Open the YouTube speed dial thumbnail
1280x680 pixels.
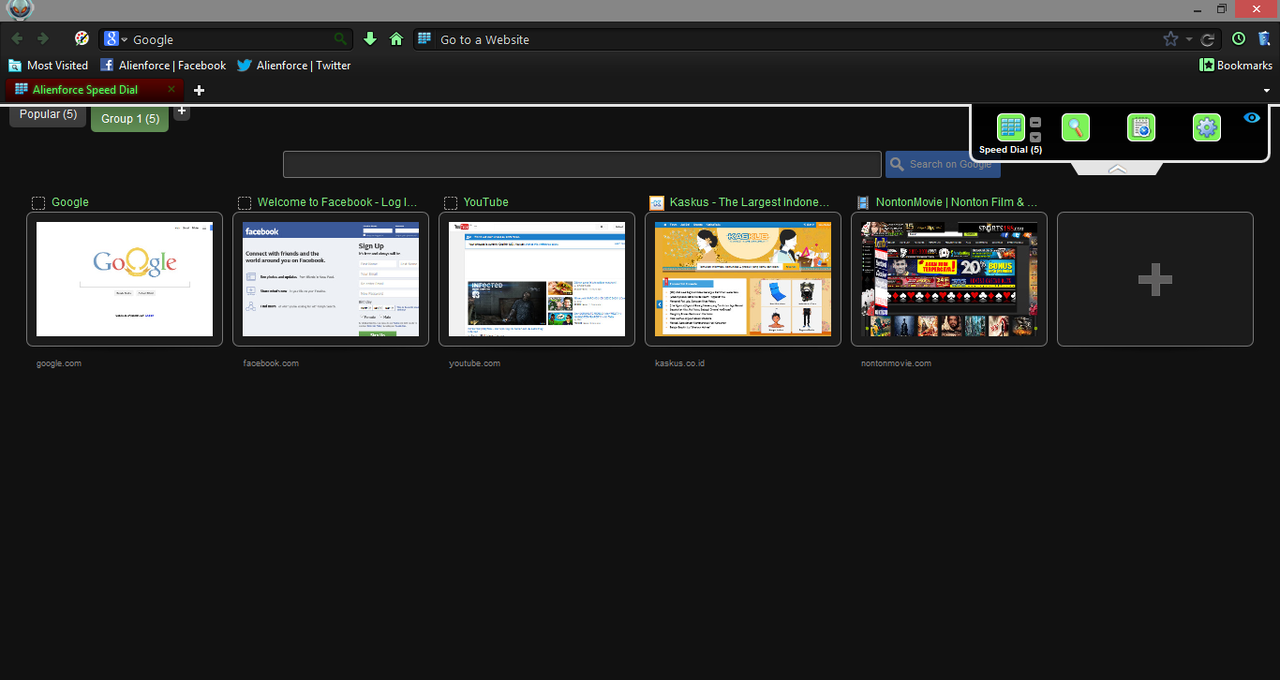[537, 279]
